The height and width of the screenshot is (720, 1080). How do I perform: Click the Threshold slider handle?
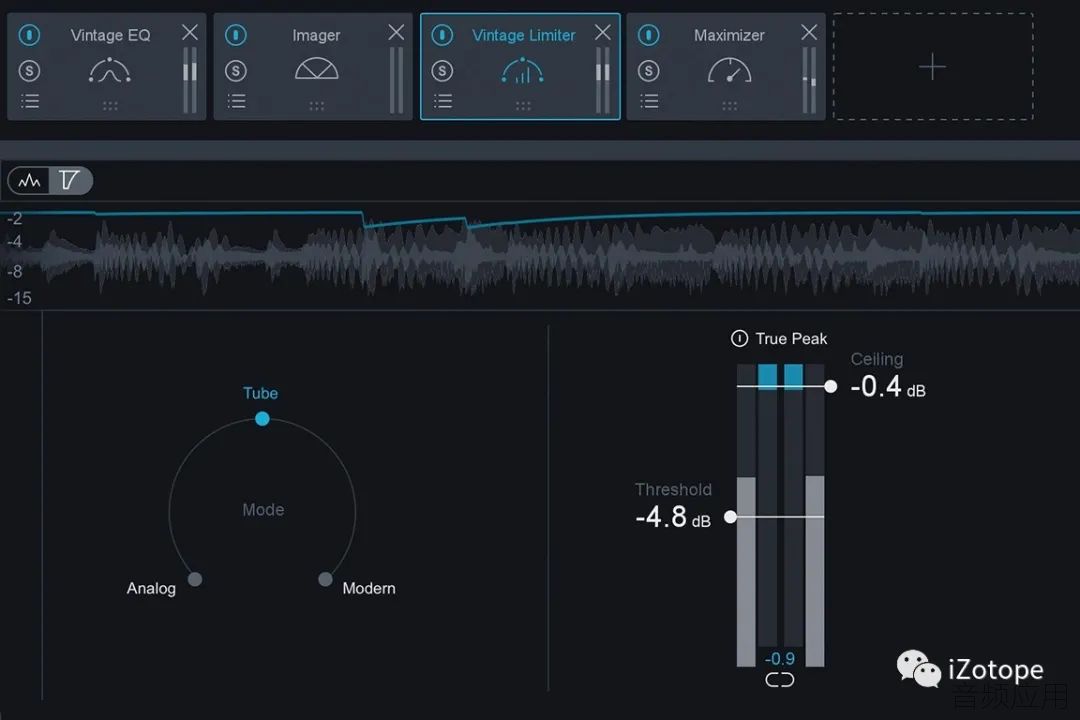pos(730,517)
